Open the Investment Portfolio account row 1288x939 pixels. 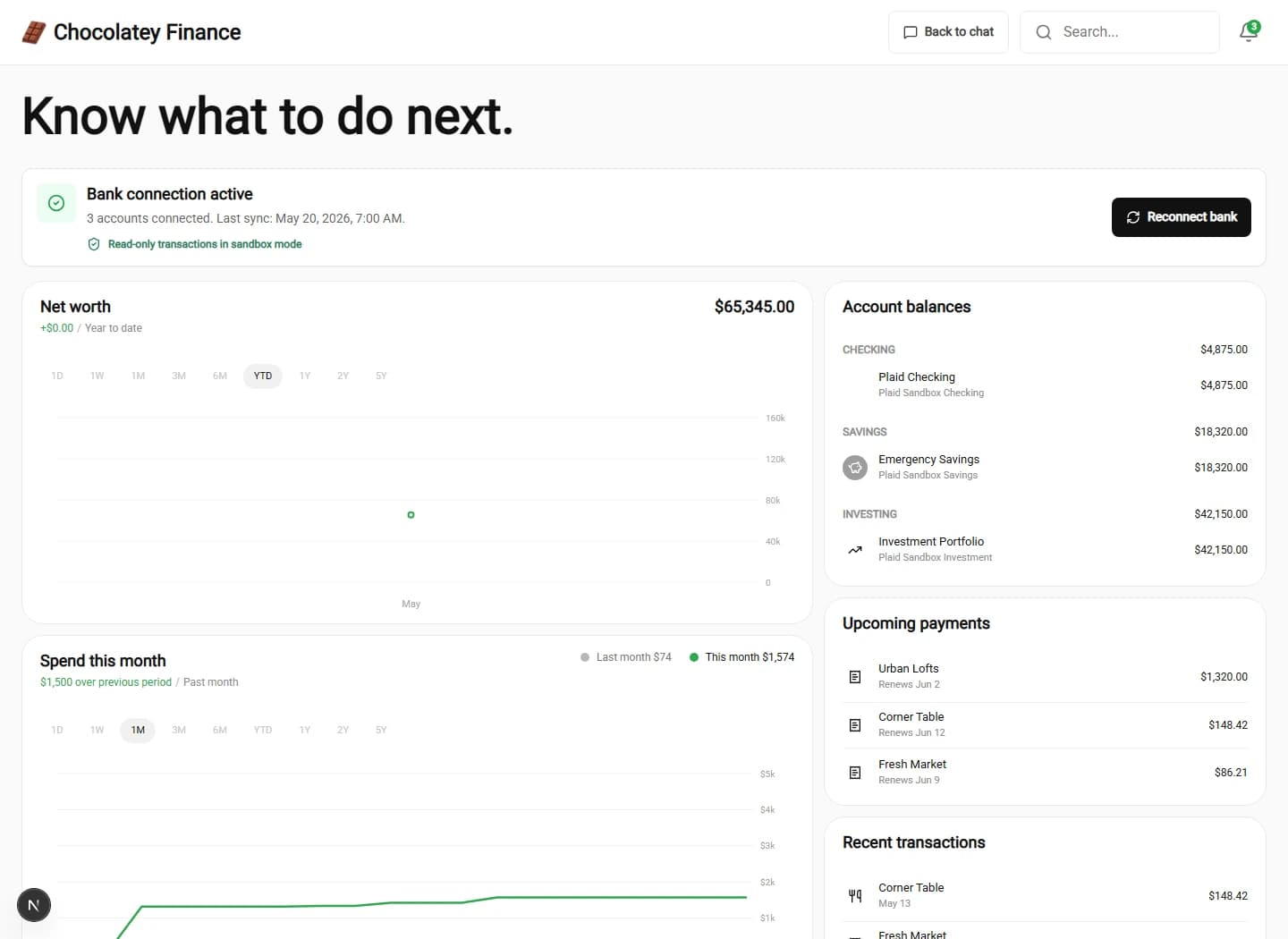pyautogui.click(x=1045, y=549)
